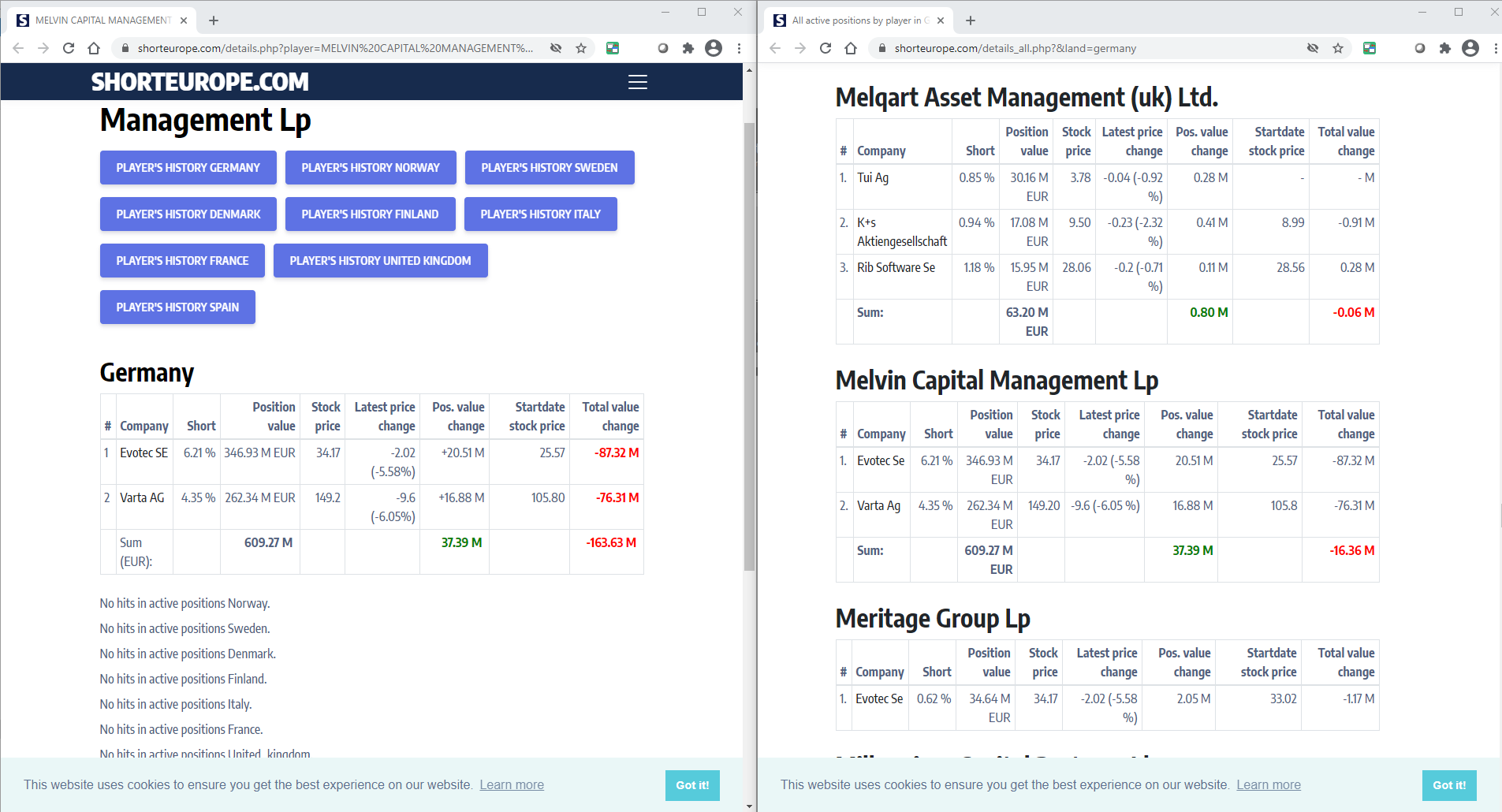The width and height of the screenshot is (1502, 812).
Task: Close the Melvin Capital Management tab
Action: (184, 20)
